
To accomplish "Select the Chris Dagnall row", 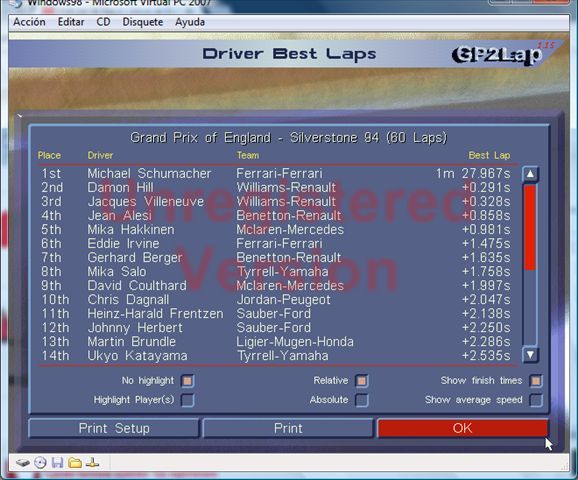I will pyautogui.click(x=276, y=299).
